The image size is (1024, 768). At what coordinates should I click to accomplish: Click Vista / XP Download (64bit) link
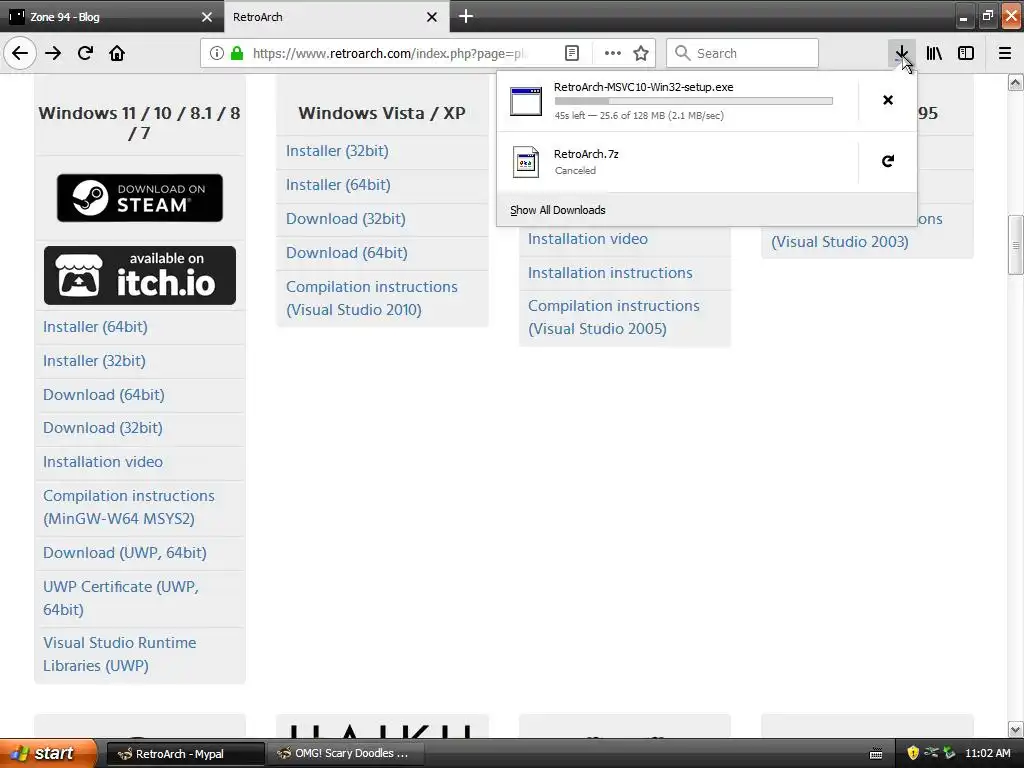[x=347, y=253]
